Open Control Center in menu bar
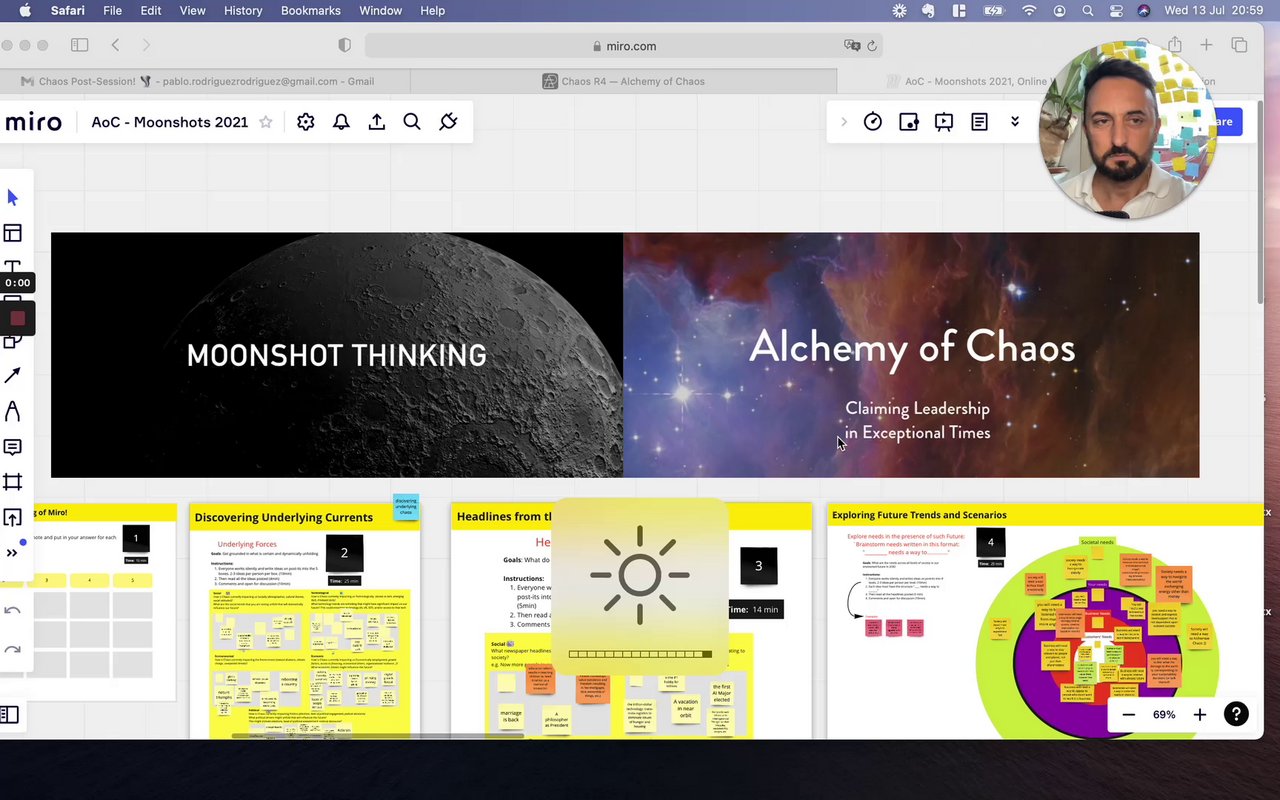Image resolution: width=1280 pixels, height=800 pixels. pyautogui.click(x=1116, y=10)
